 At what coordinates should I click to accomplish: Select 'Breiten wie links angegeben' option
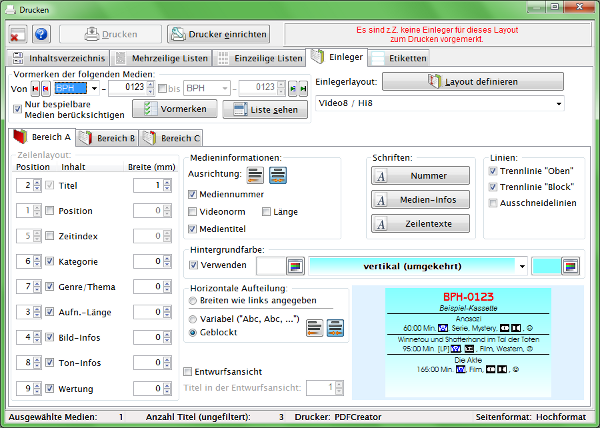tap(193, 299)
